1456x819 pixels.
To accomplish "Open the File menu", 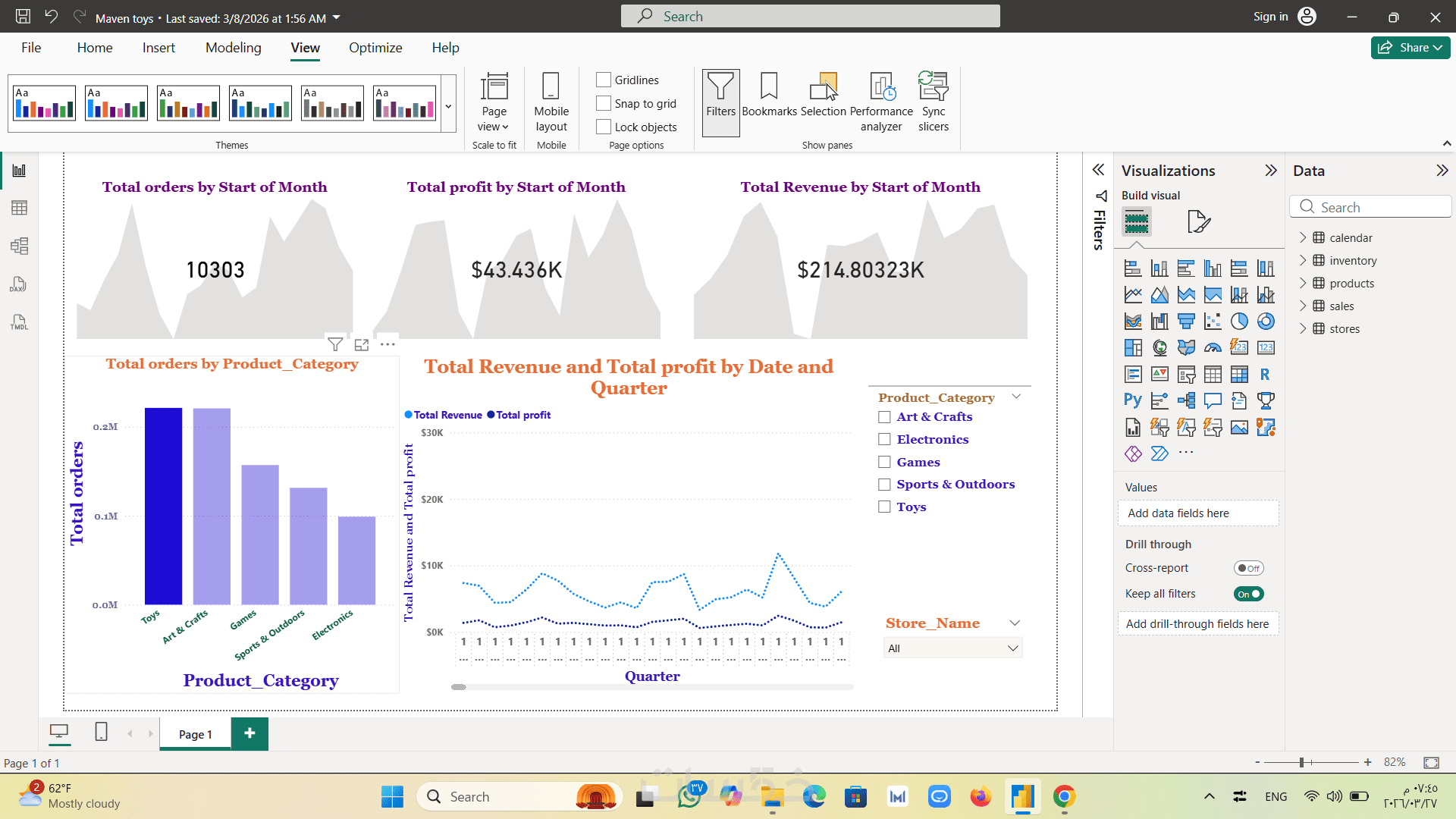I will pyautogui.click(x=31, y=48).
